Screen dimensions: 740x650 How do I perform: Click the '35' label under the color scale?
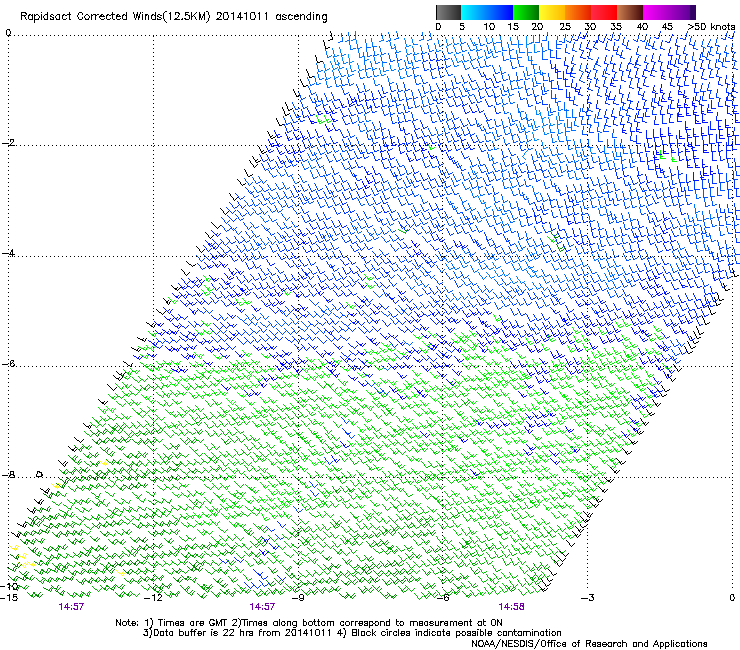[x=616, y=27]
